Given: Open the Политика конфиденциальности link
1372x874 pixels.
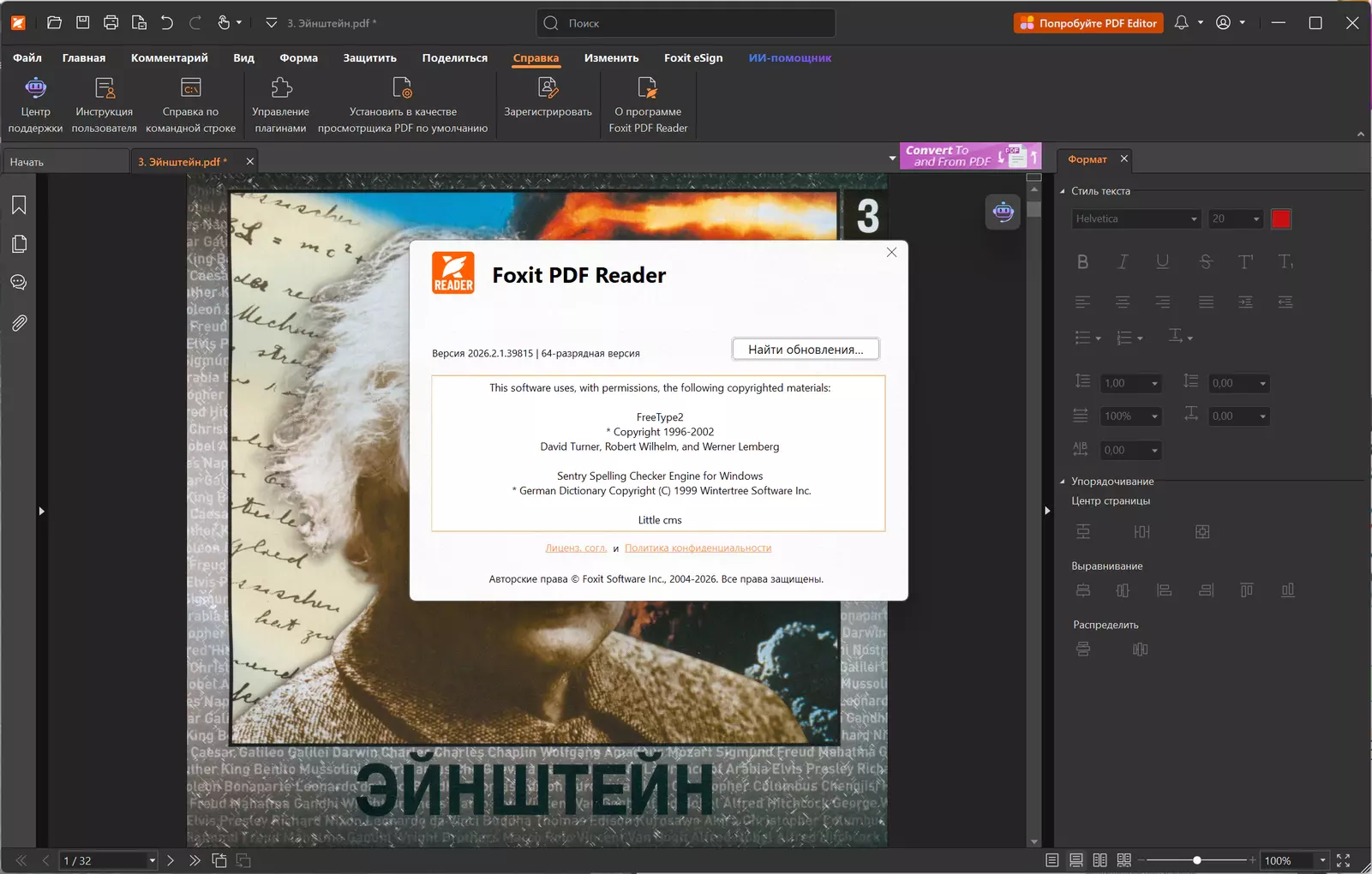Looking at the screenshot, I should coord(698,548).
